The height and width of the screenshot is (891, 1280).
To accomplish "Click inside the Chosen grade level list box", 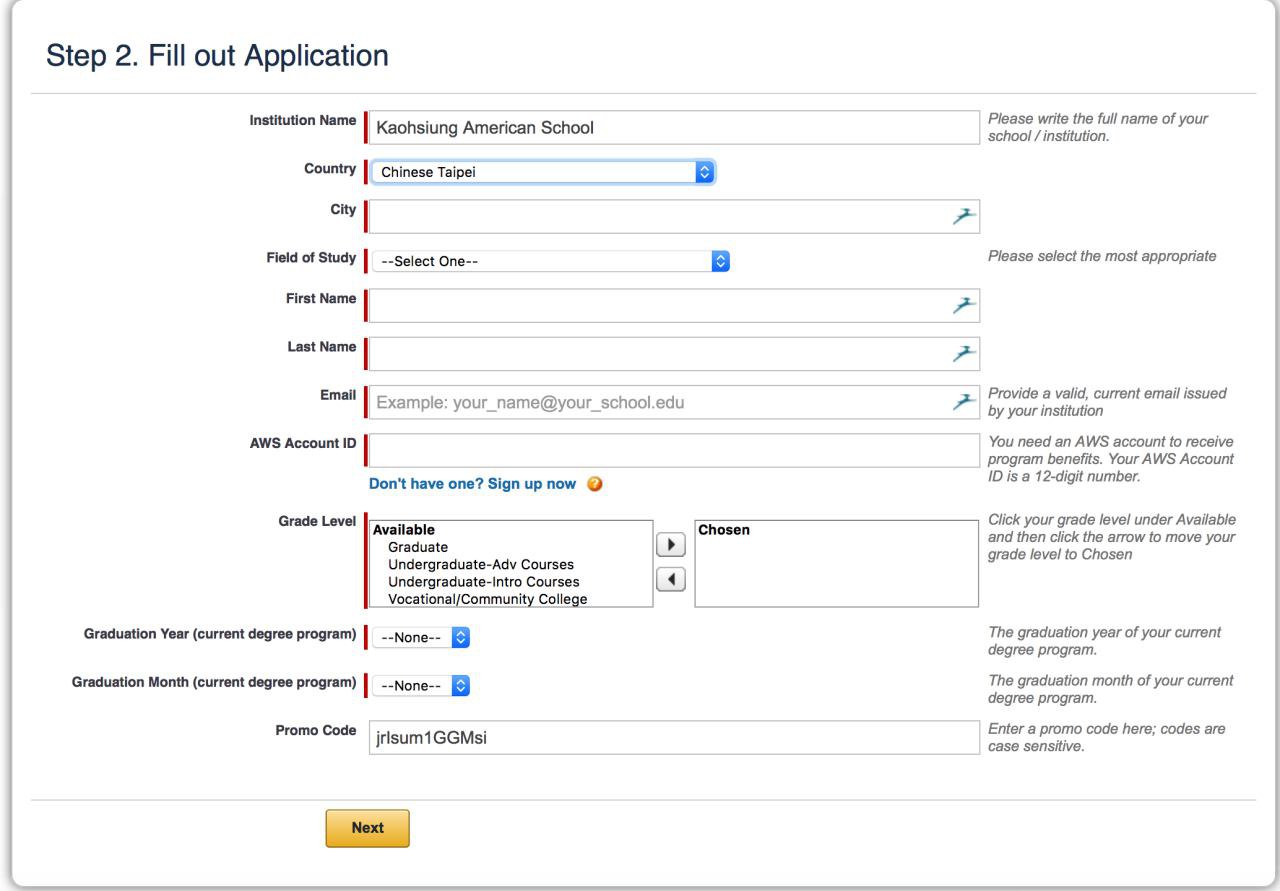I will tap(836, 563).
